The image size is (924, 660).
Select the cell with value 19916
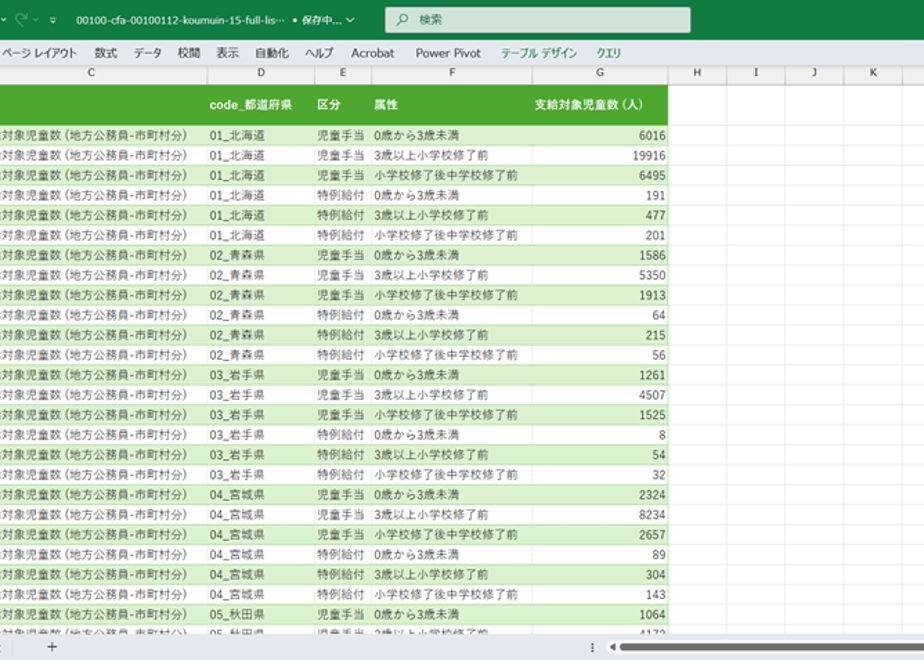[600, 156]
